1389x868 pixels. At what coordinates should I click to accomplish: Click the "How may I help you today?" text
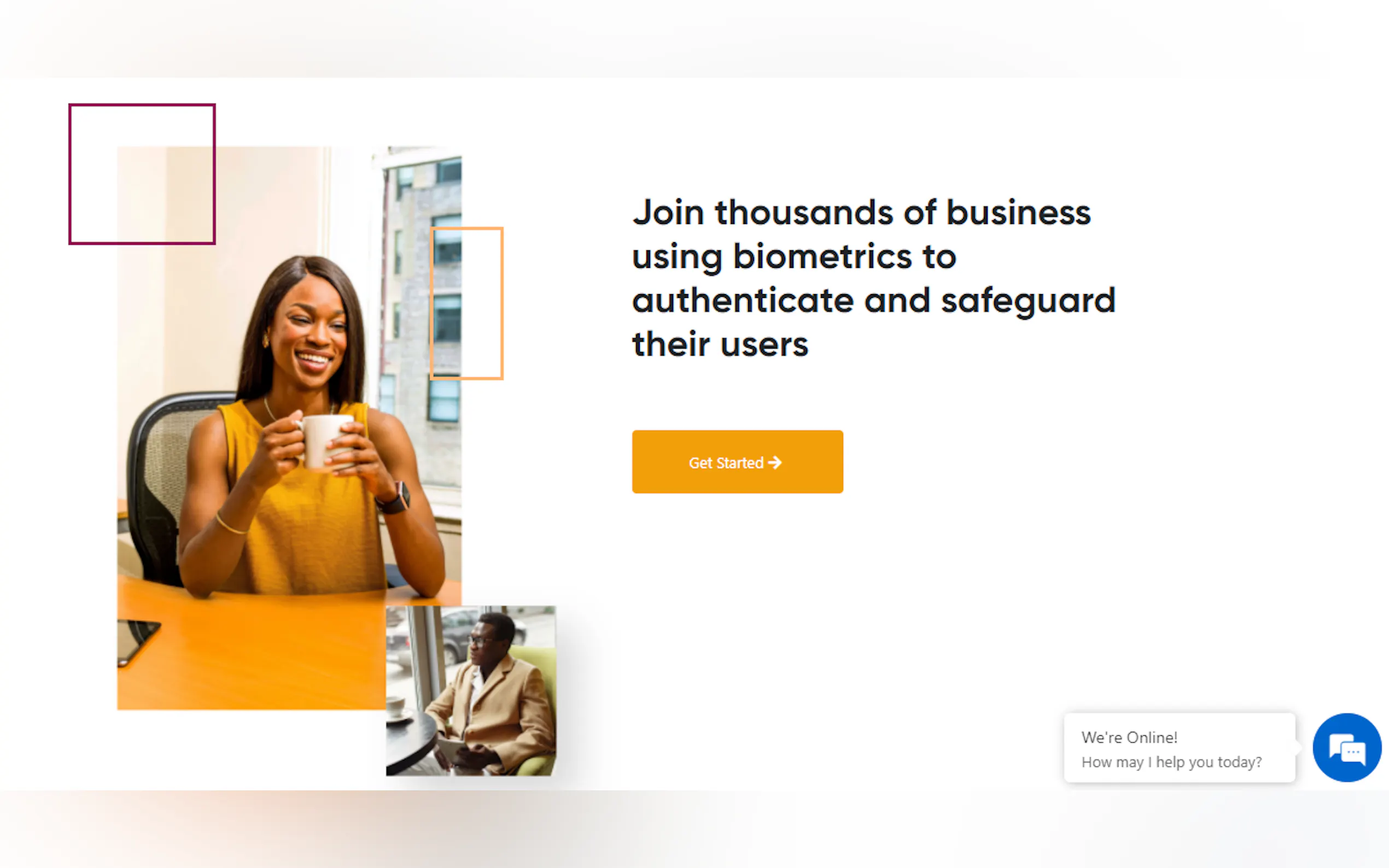point(1171,762)
